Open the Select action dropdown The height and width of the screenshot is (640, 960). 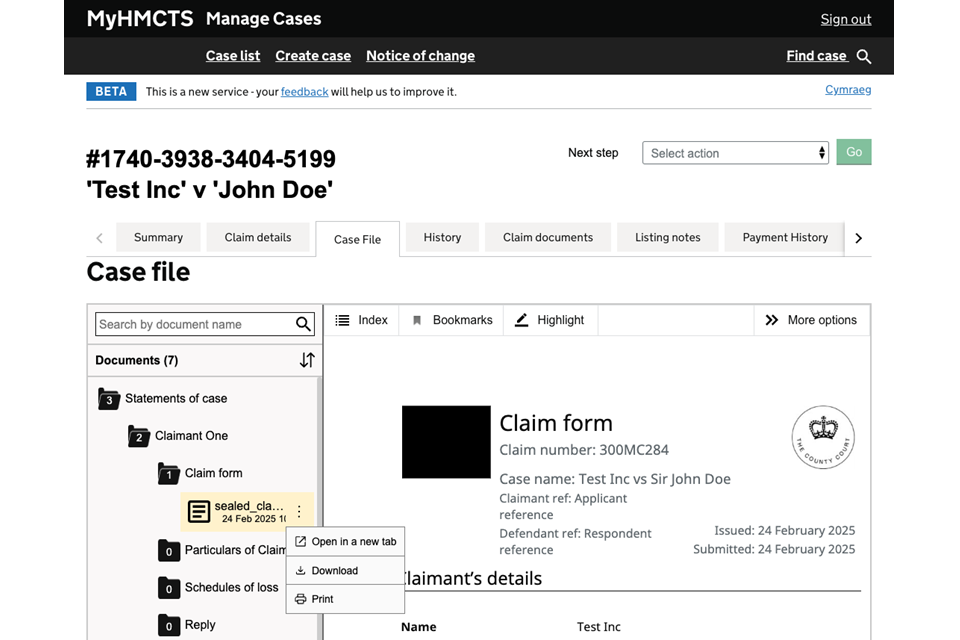coord(735,153)
